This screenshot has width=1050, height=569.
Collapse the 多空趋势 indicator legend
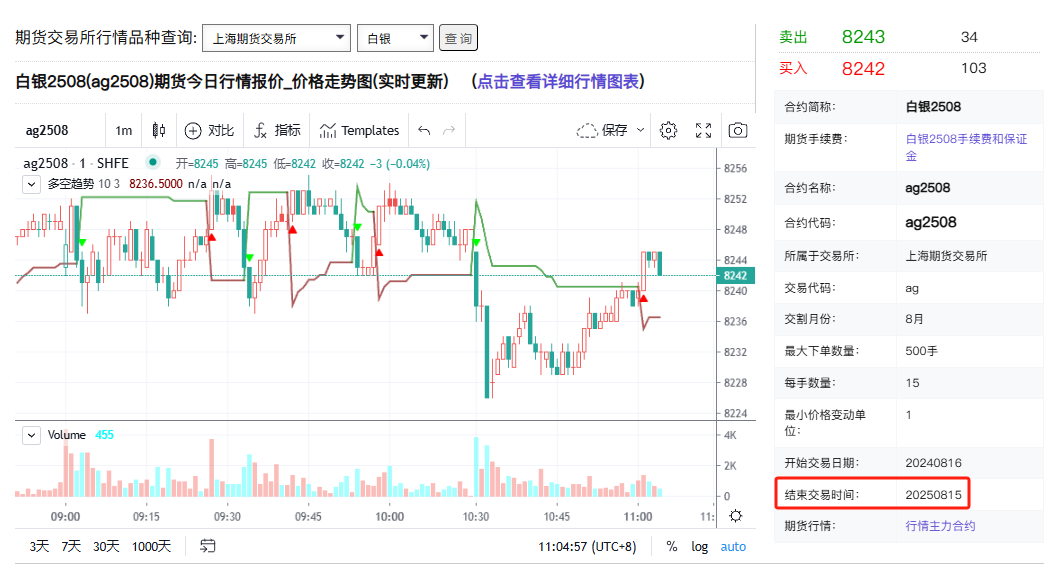coord(31,184)
